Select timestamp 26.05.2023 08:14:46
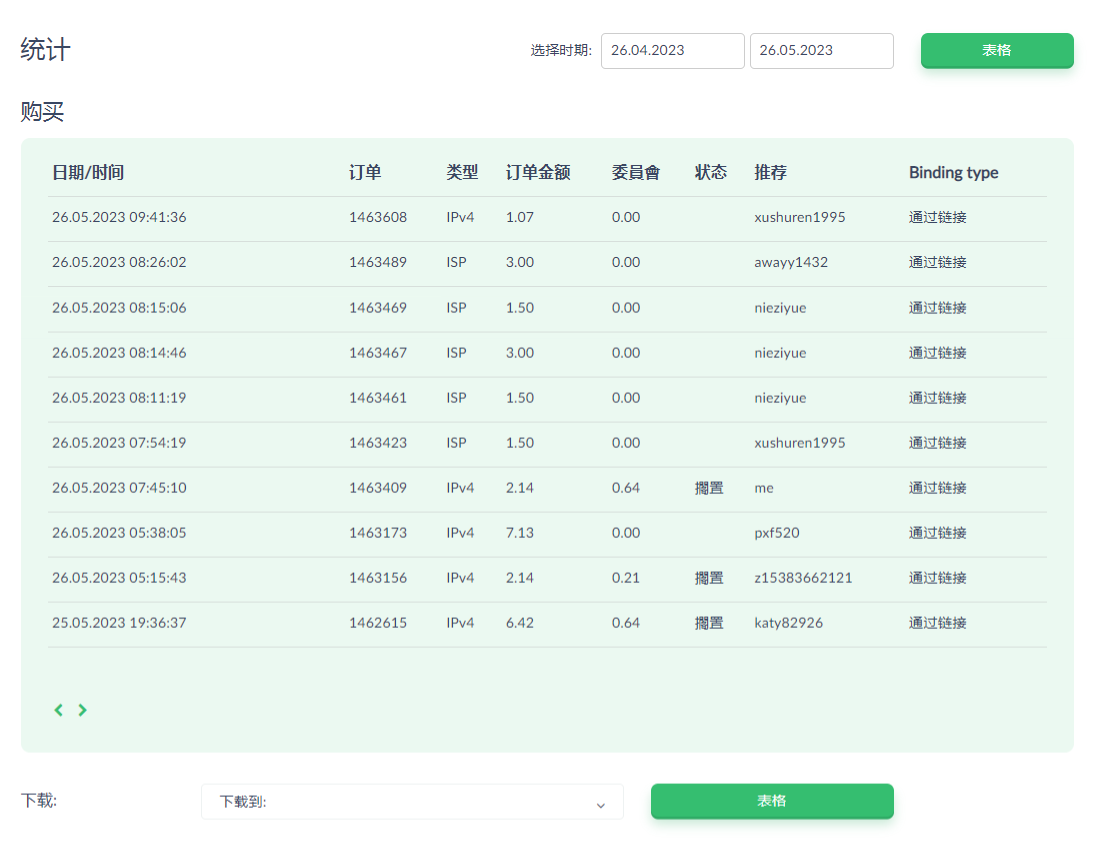 [120, 353]
